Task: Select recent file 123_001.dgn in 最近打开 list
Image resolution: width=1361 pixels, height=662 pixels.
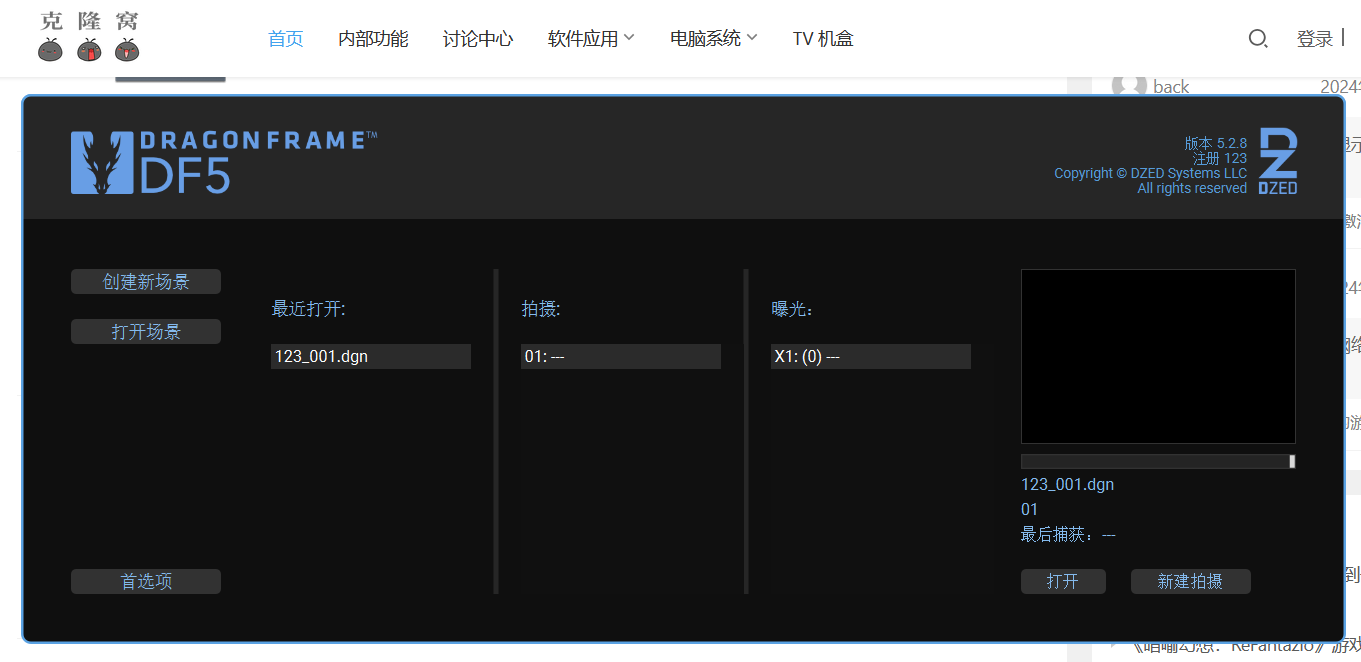Action: pos(371,357)
